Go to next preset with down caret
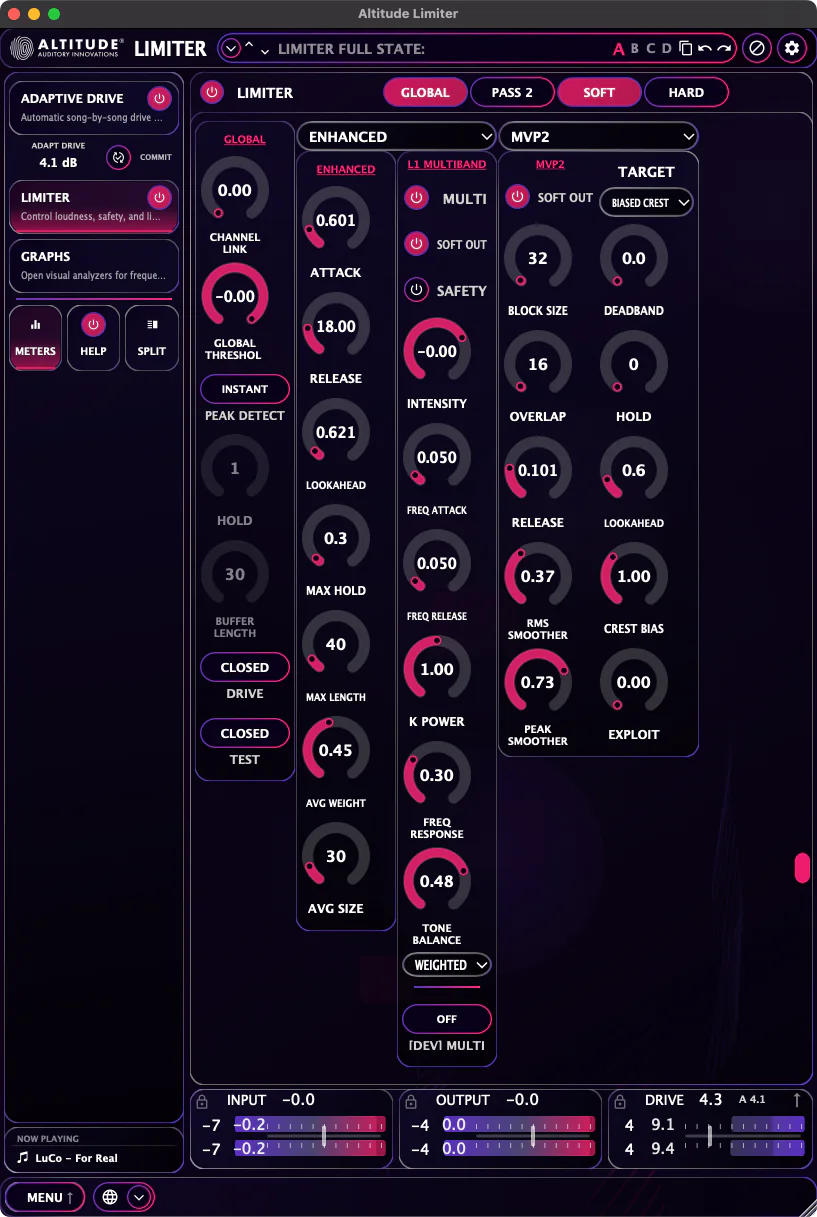The height and width of the screenshot is (1217, 817). [x=264, y=51]
